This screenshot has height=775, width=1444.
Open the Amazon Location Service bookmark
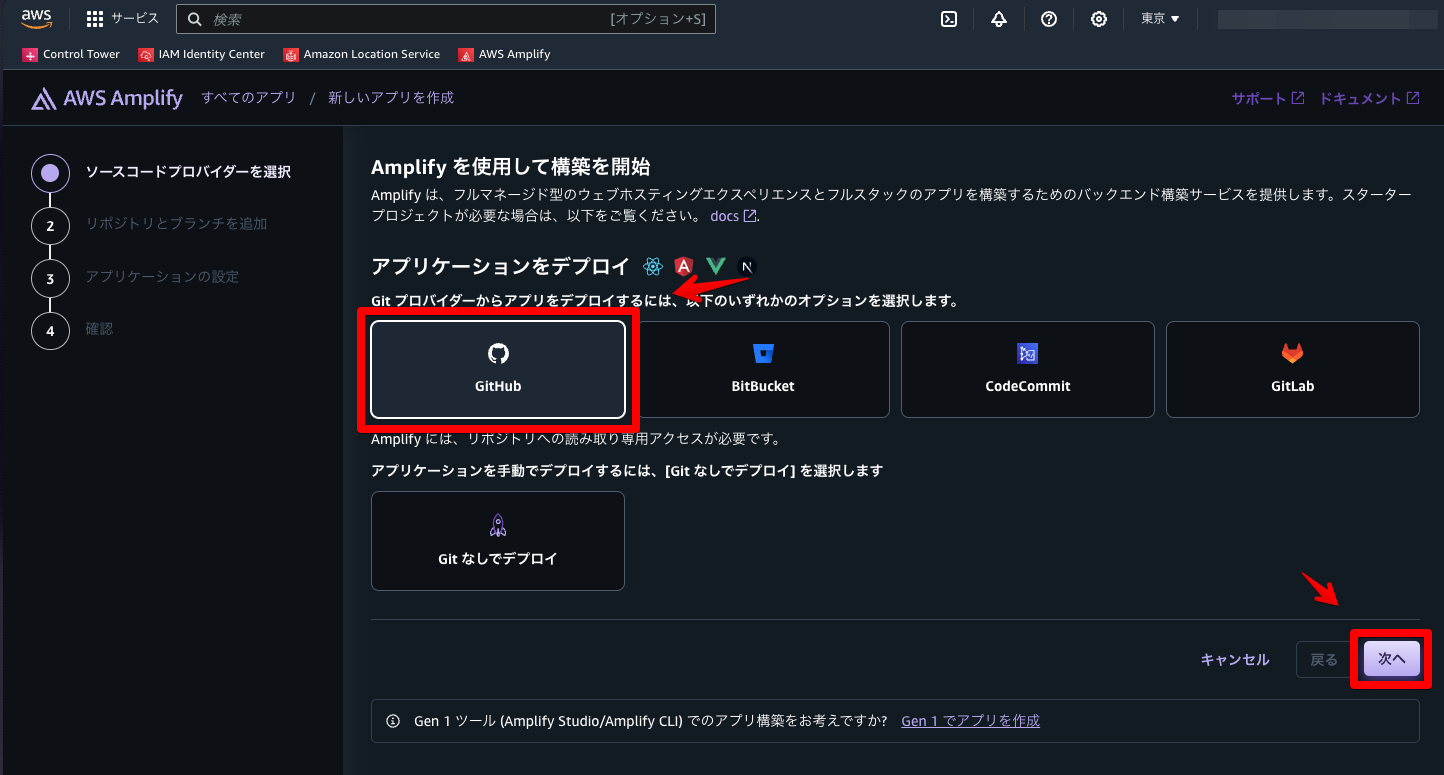362,55
